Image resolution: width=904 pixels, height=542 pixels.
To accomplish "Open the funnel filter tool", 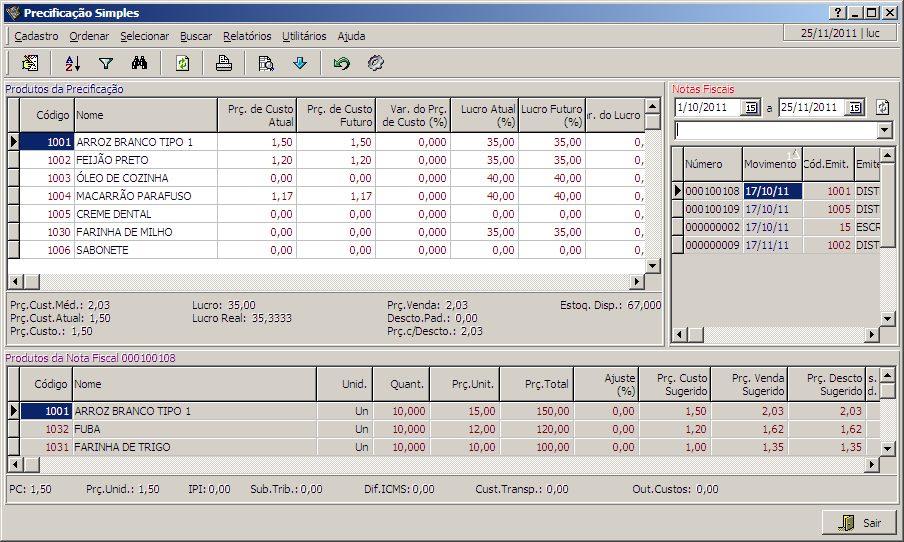I will 106,63.
